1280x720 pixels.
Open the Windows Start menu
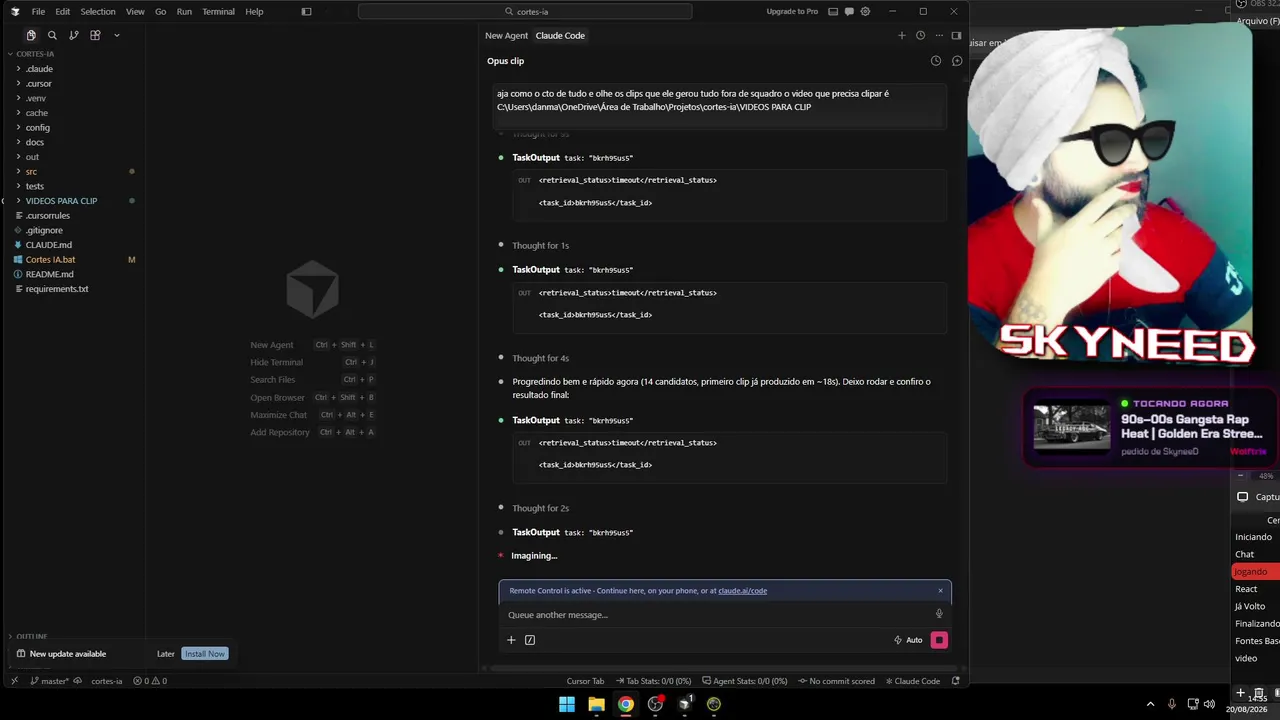[567, 704]
